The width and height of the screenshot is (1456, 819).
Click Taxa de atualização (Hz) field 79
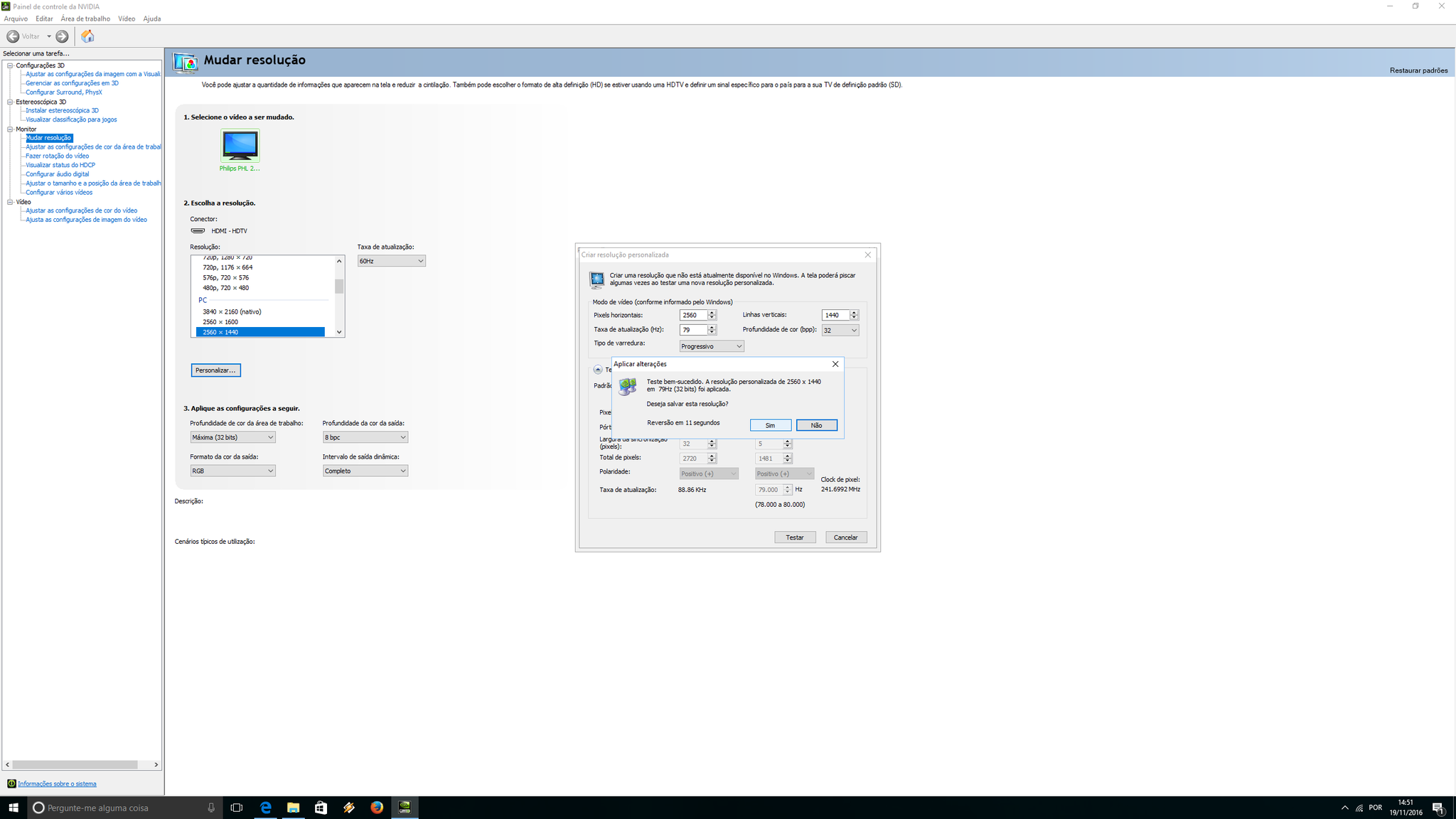point(693,330)
